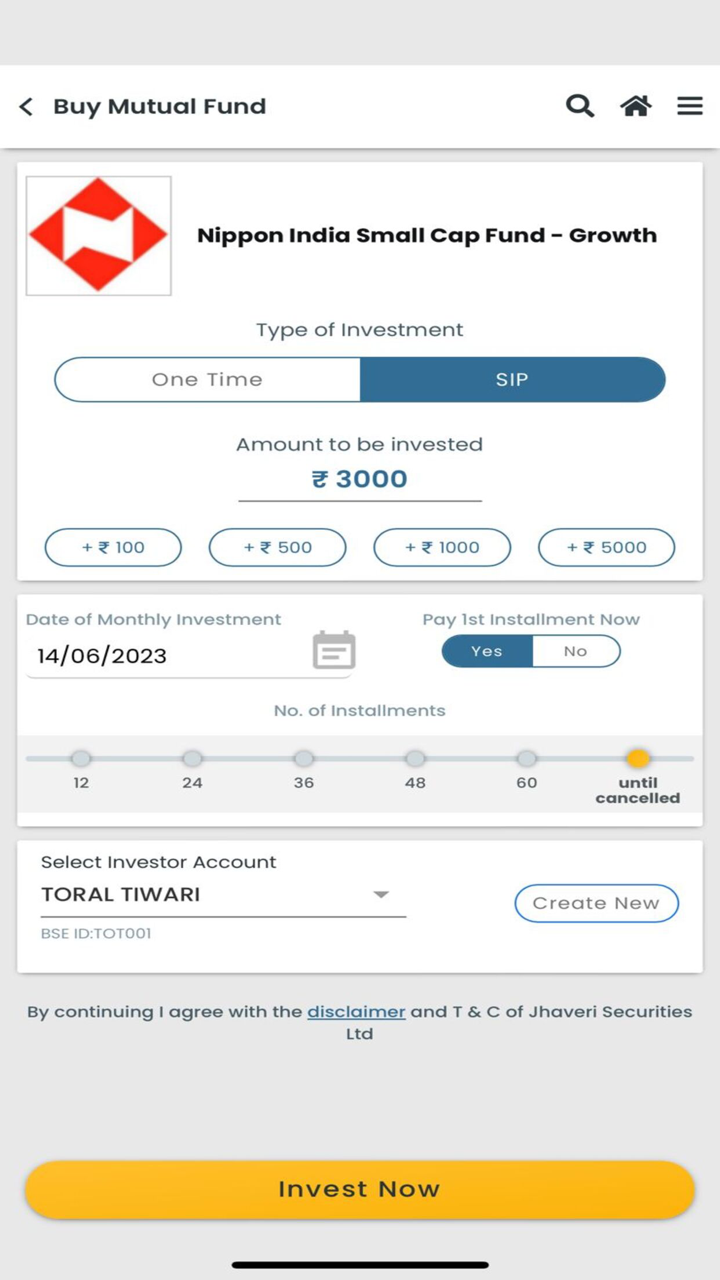Click the Create New account button
The image size is (720, 1280).
point(596,903)
